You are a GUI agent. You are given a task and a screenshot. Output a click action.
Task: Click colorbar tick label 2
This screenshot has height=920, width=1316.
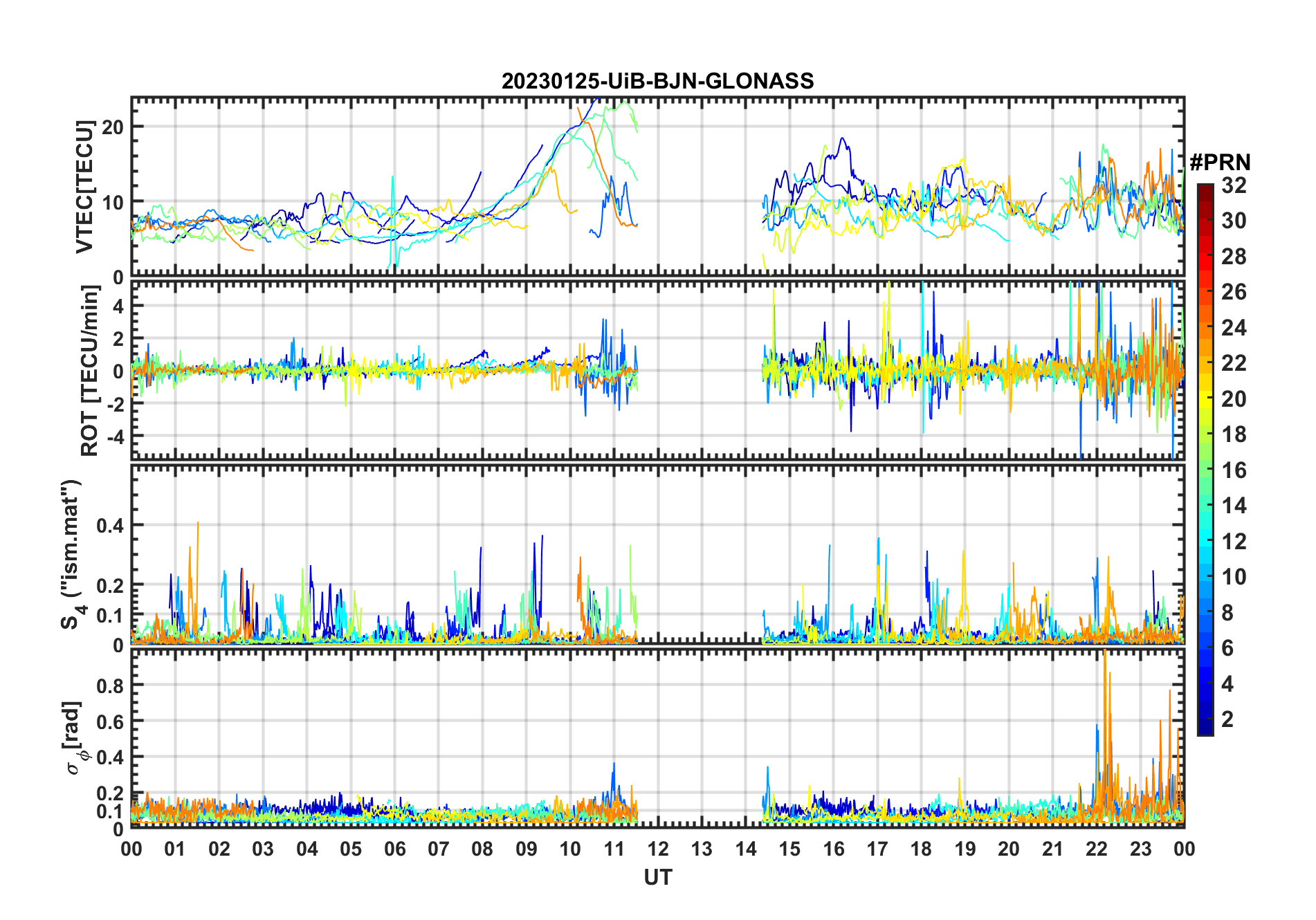(x=1227, y=719)
